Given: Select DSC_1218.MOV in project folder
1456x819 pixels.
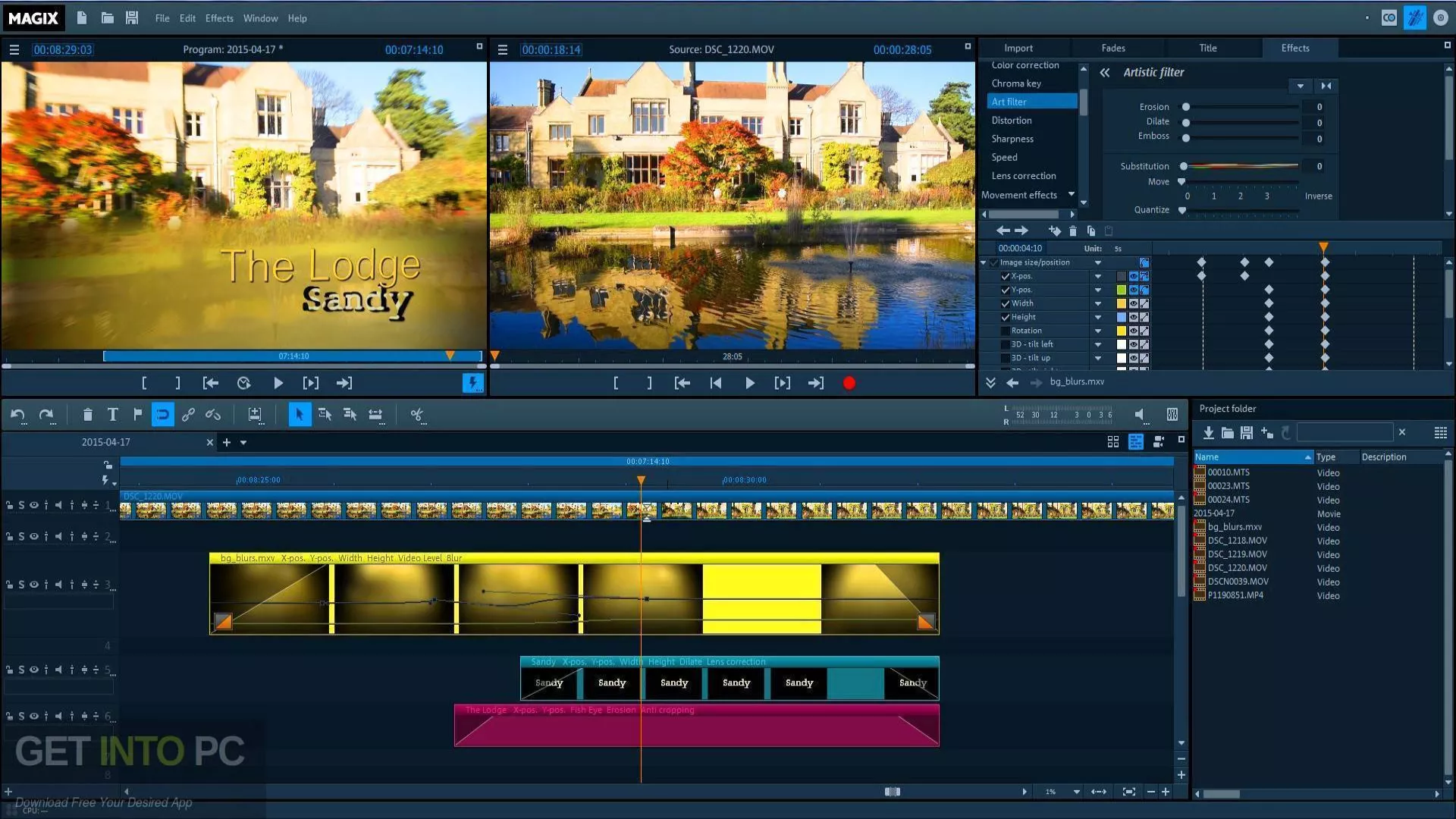Looking at the screenshot, I should click(1237, 541).
